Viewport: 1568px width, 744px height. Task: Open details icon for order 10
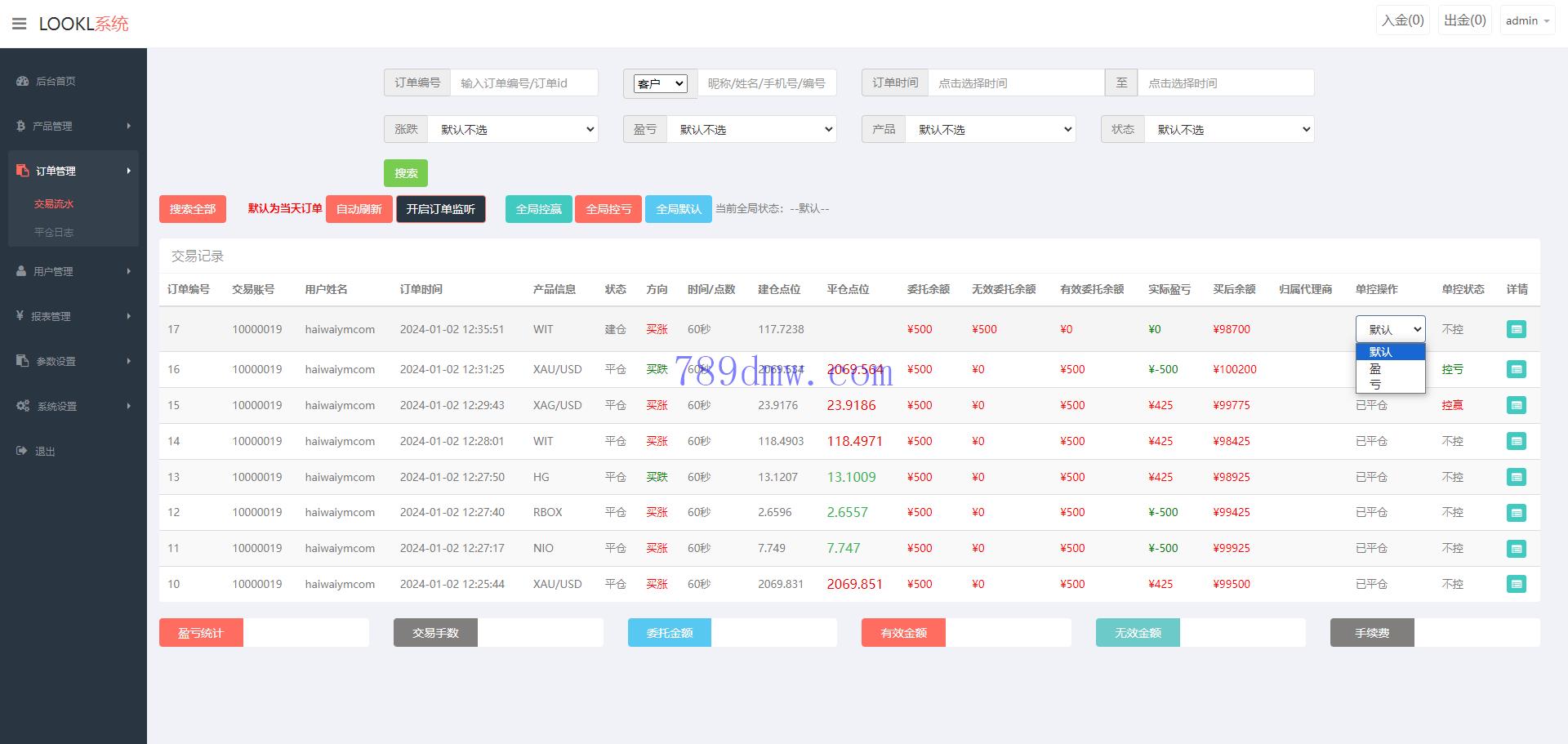1516,584
